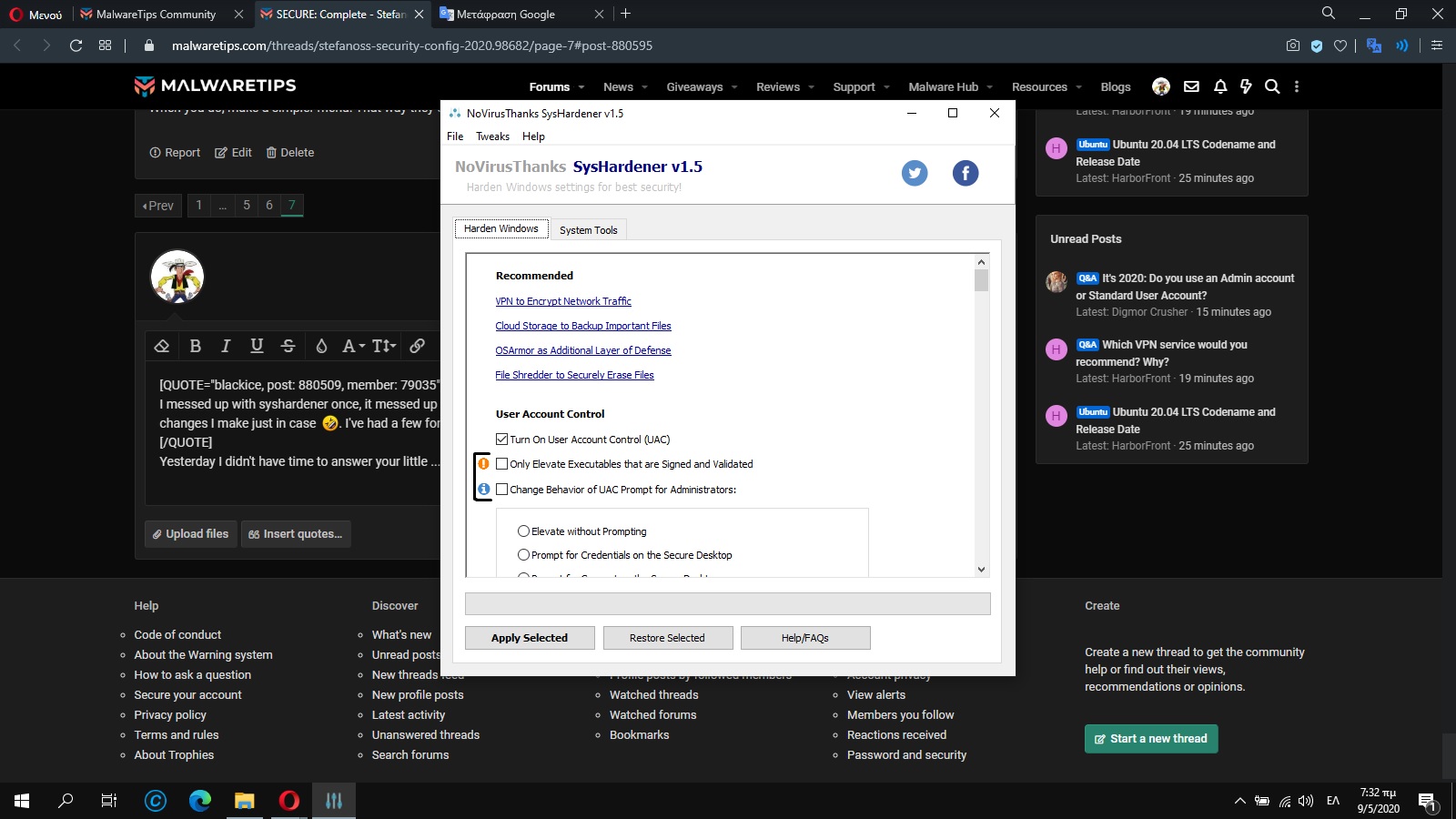Open VPN to Encrypt Network Traffic link
The height and width of the screenshot is (819, 1456).
[563, 301]
